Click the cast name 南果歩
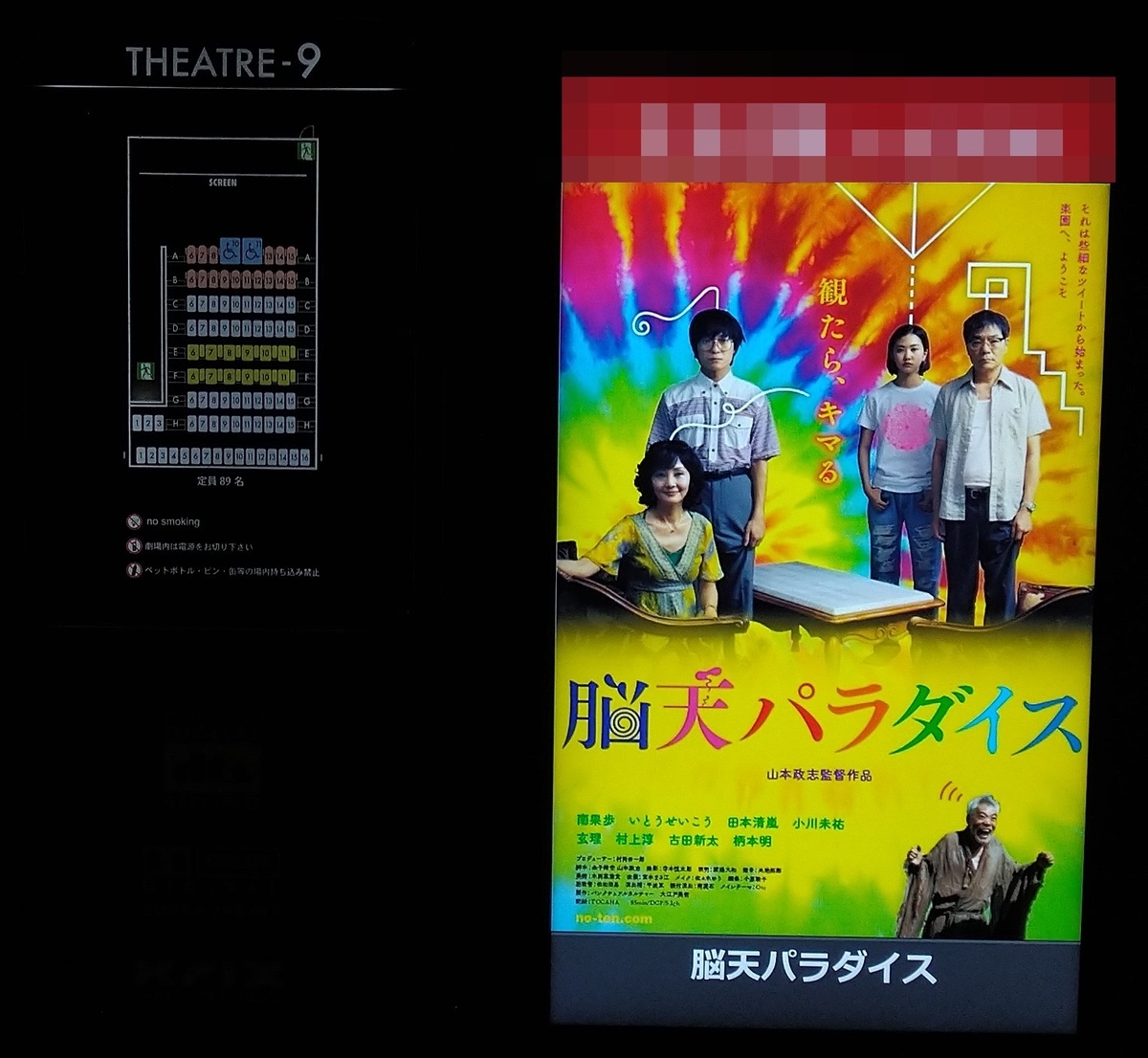 tap(595, 822)
